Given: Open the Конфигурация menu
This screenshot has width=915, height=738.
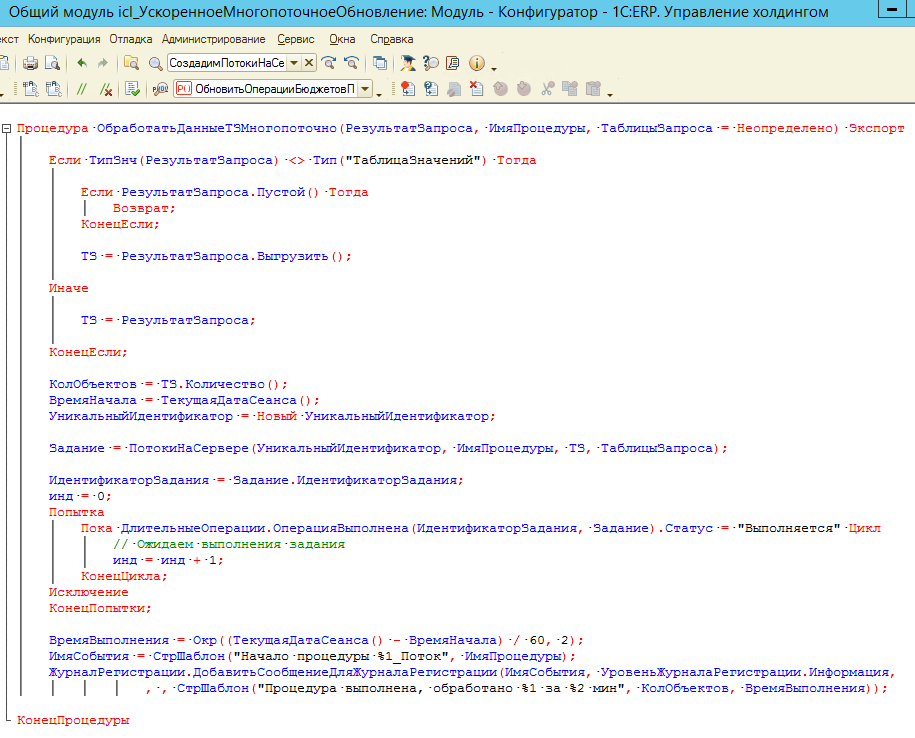Looking at the screenshot, I should click(64, 39).
